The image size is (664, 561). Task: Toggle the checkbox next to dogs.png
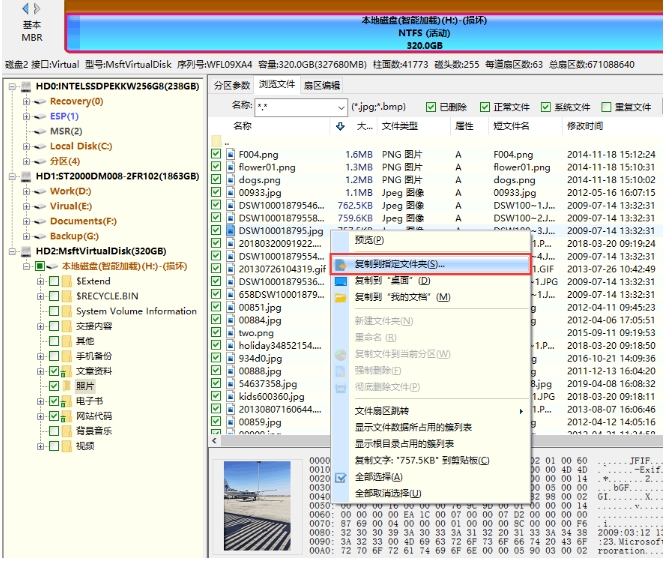point(216,180)
